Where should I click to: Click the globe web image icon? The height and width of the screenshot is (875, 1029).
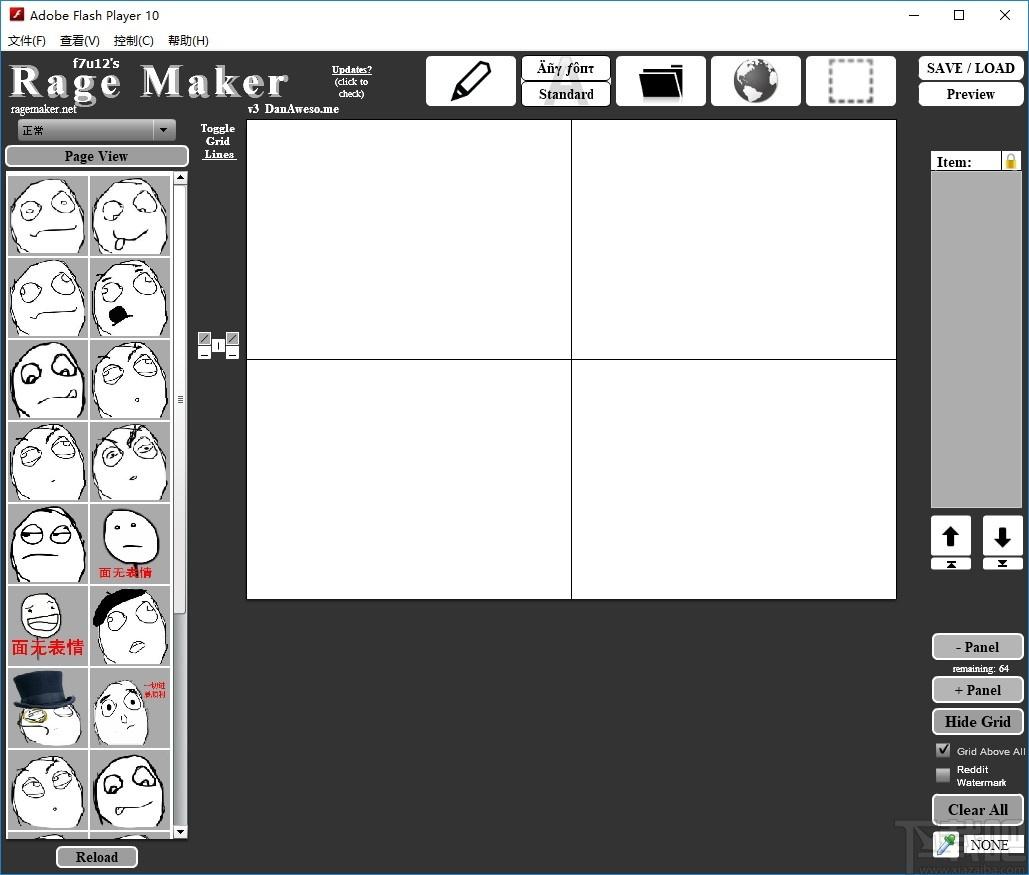point(755,81)
